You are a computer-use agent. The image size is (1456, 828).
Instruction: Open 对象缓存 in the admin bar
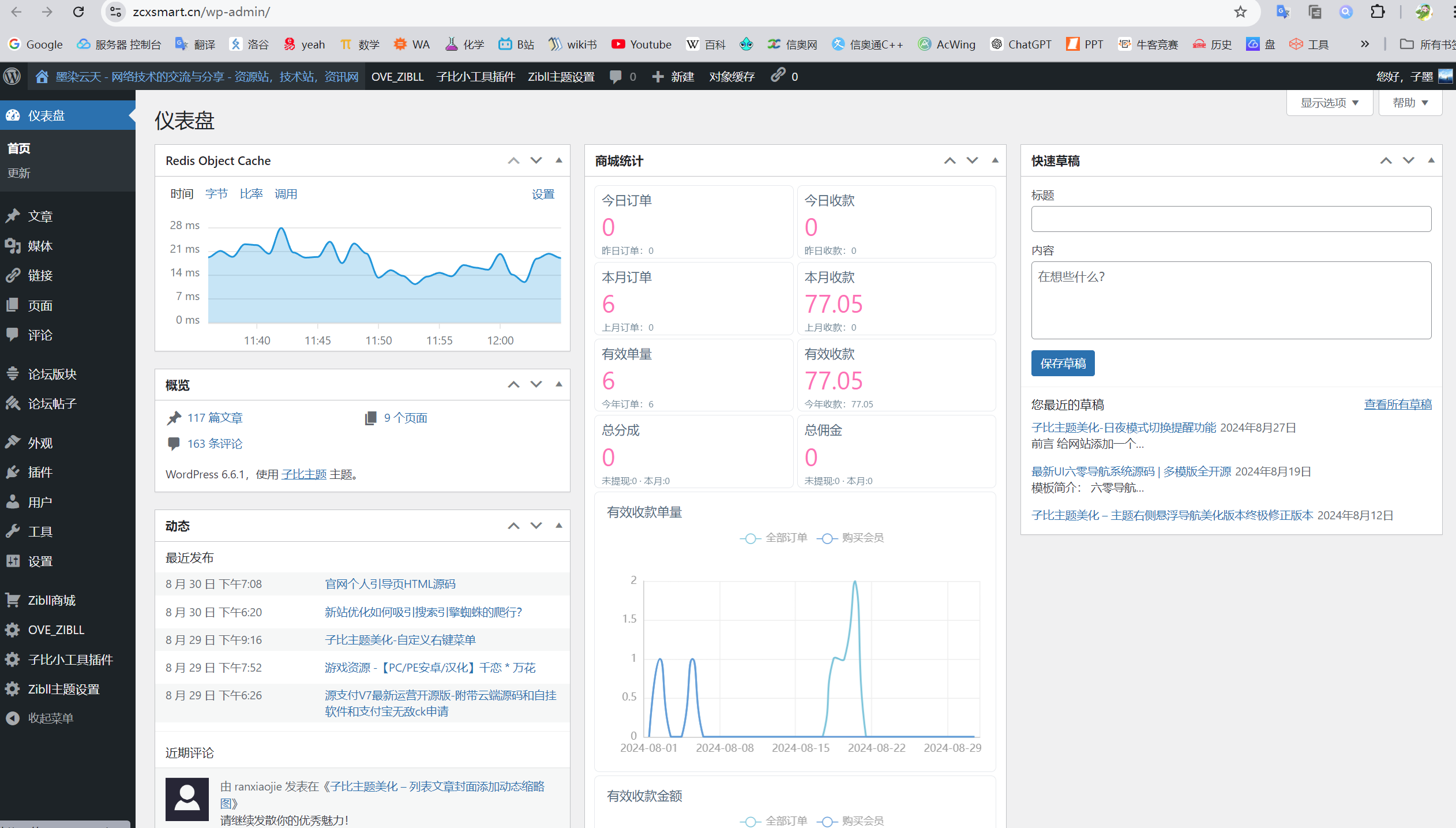[x=731, y=77]
